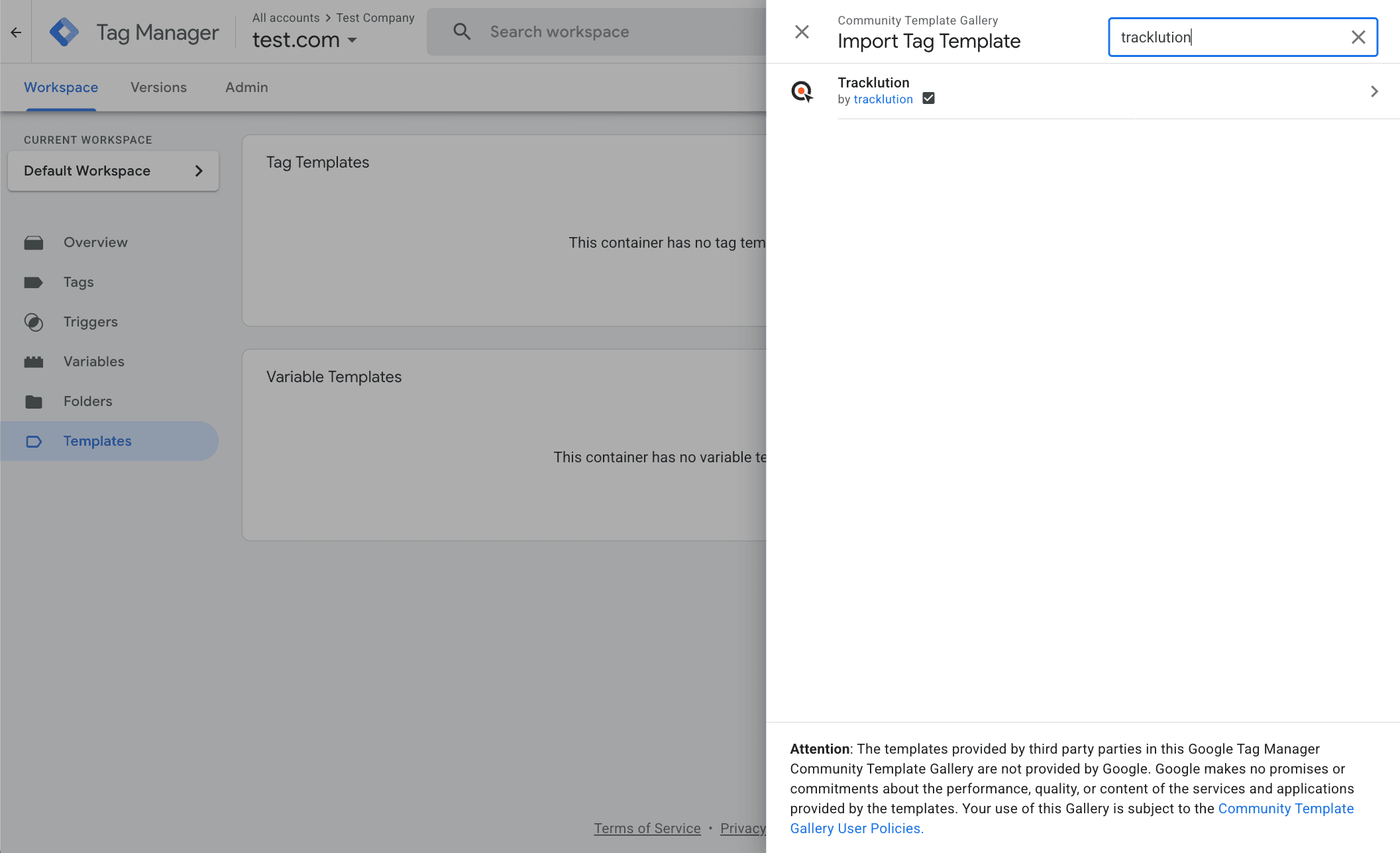Viewport: 1400px width, 853px height.
Task: Select Variables in the sidebar
Action: pyautogui.click(x=109, y=362)
